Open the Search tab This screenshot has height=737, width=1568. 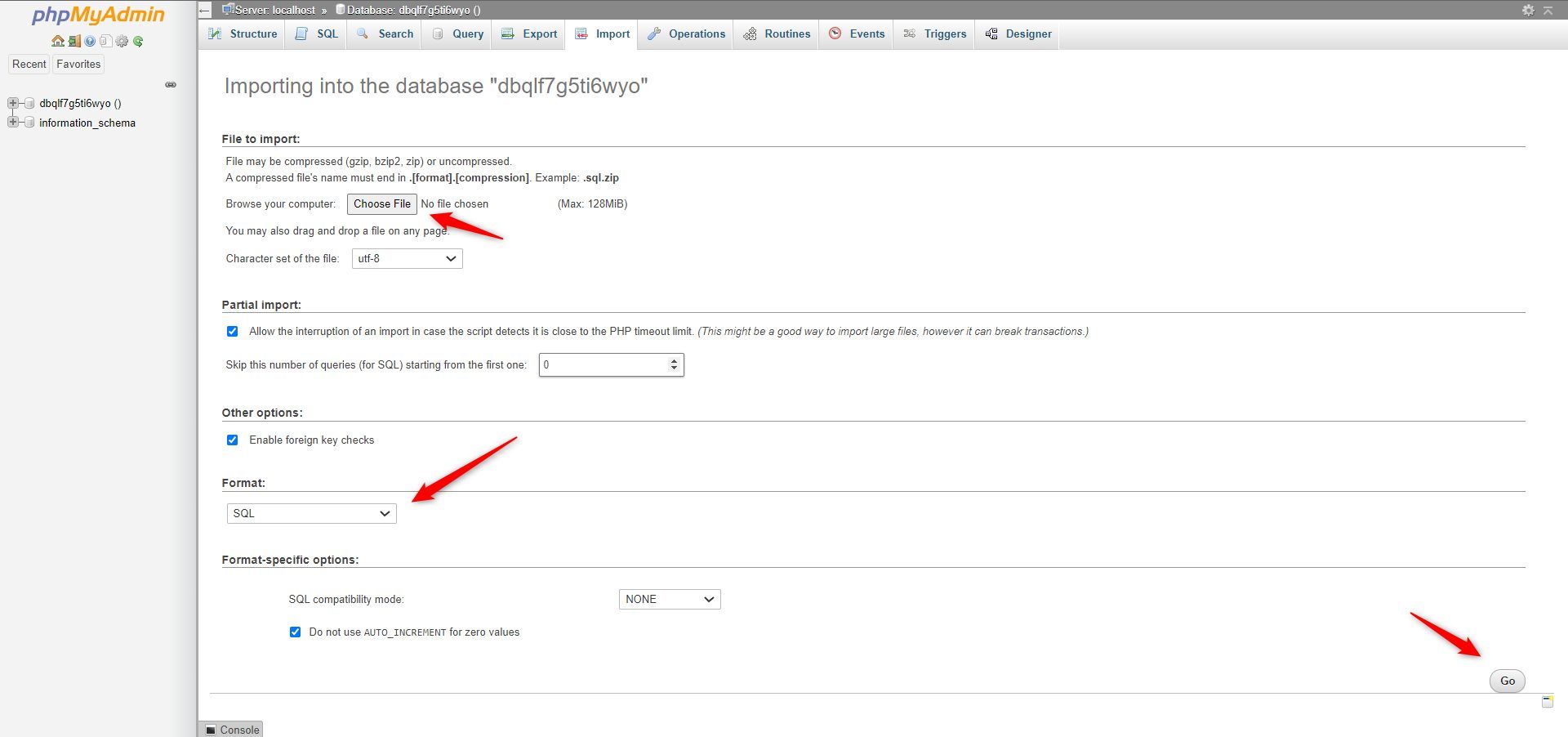click(385, 33)
